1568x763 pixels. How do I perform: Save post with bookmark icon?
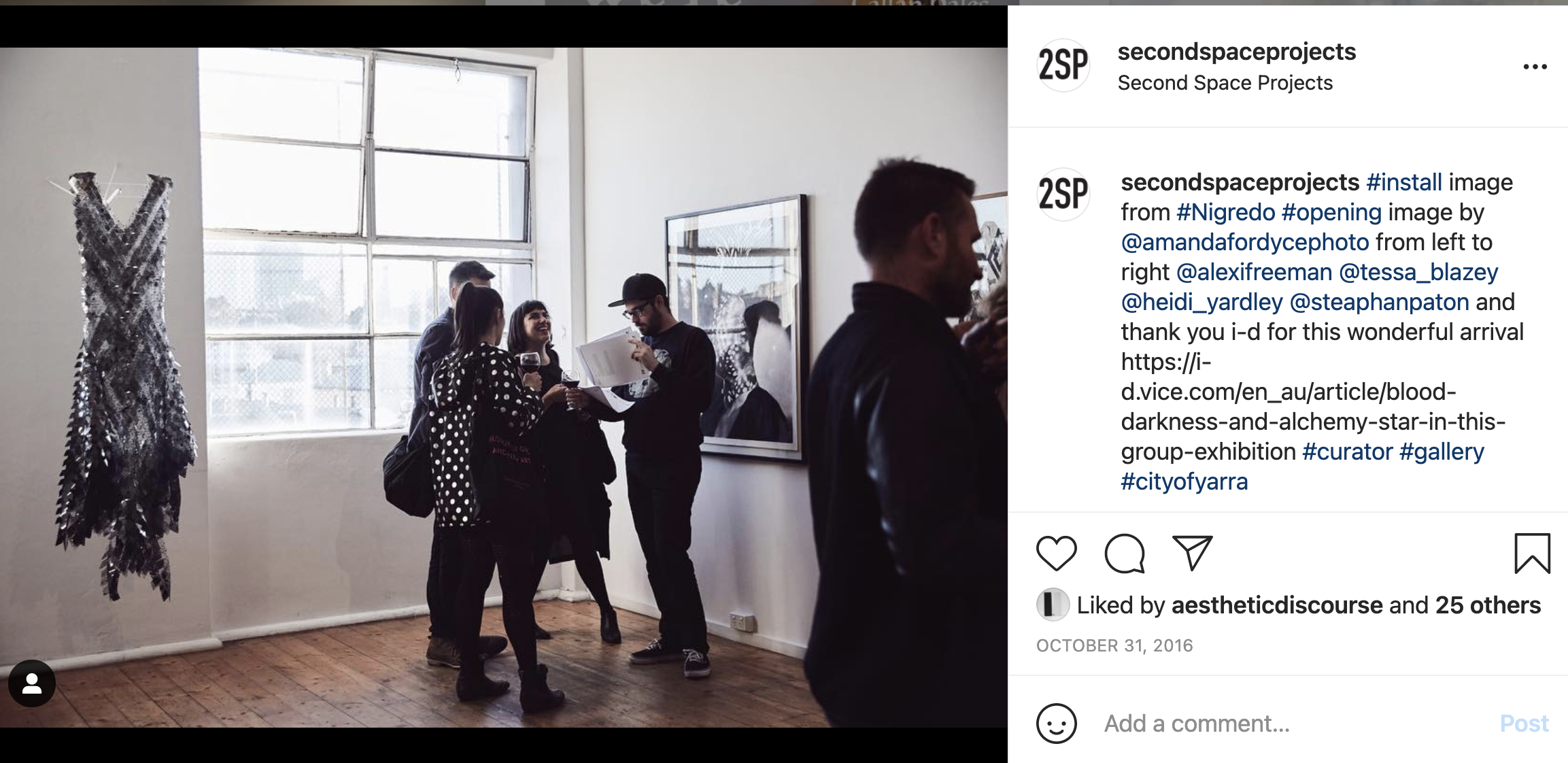1532,553
